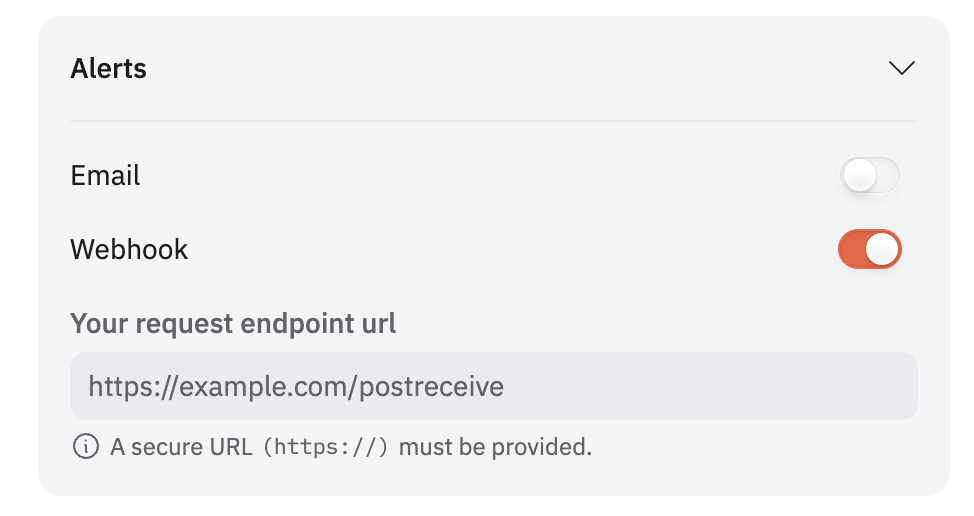
Task: Click the 'Your request endpoint url' label
Action: click(233, 324)
